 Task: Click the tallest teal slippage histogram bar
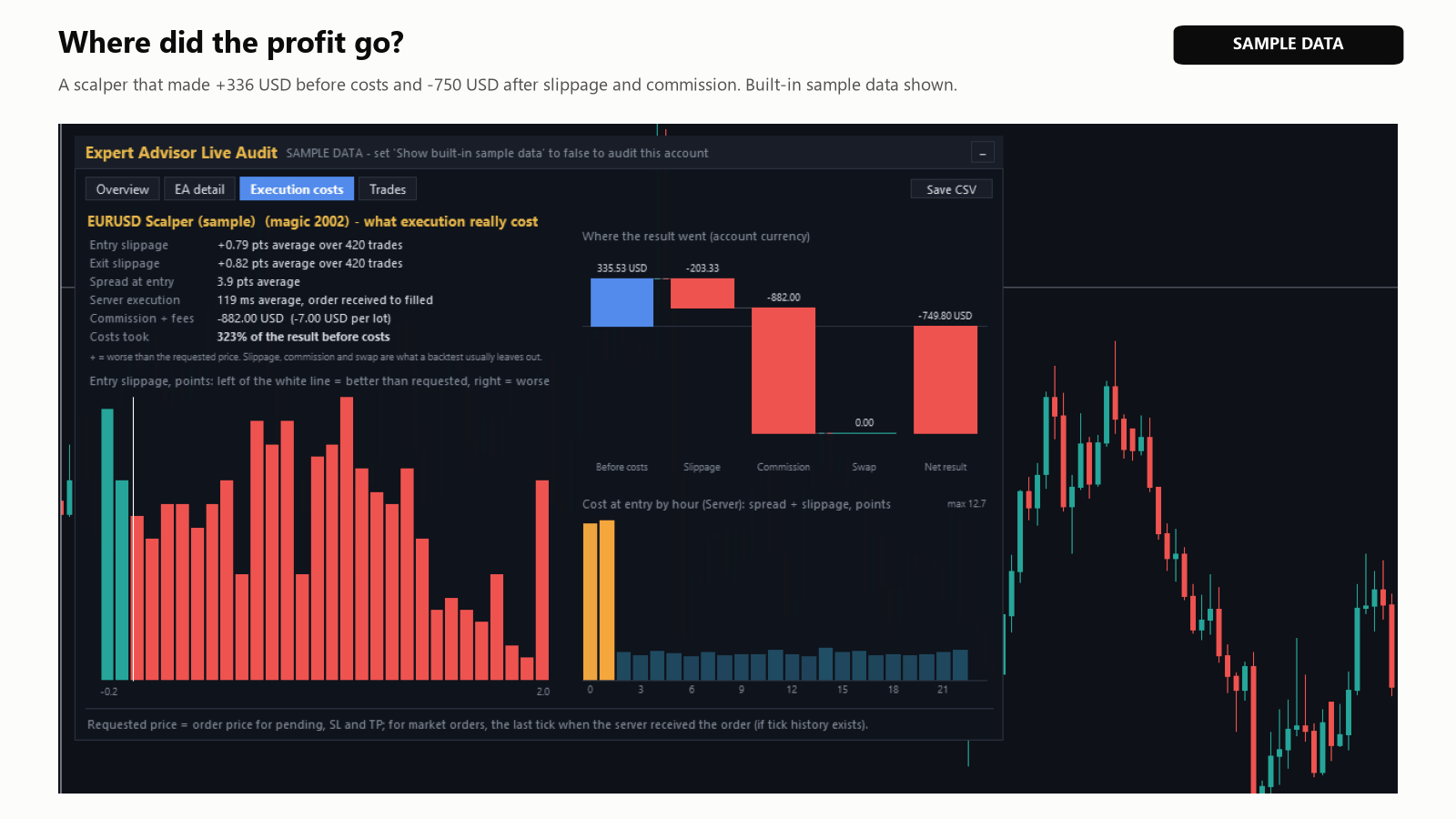tap(107, 544)
